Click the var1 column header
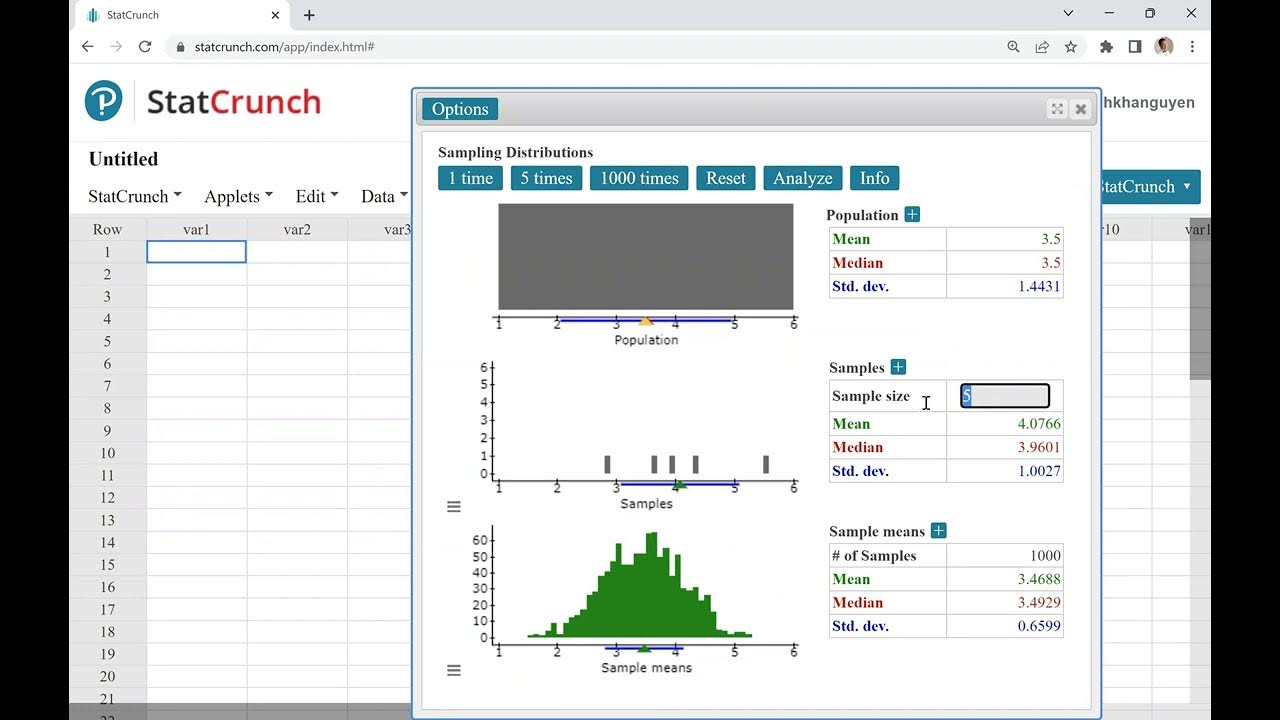Screen dimensions: 1280x720 coord(197,230)
